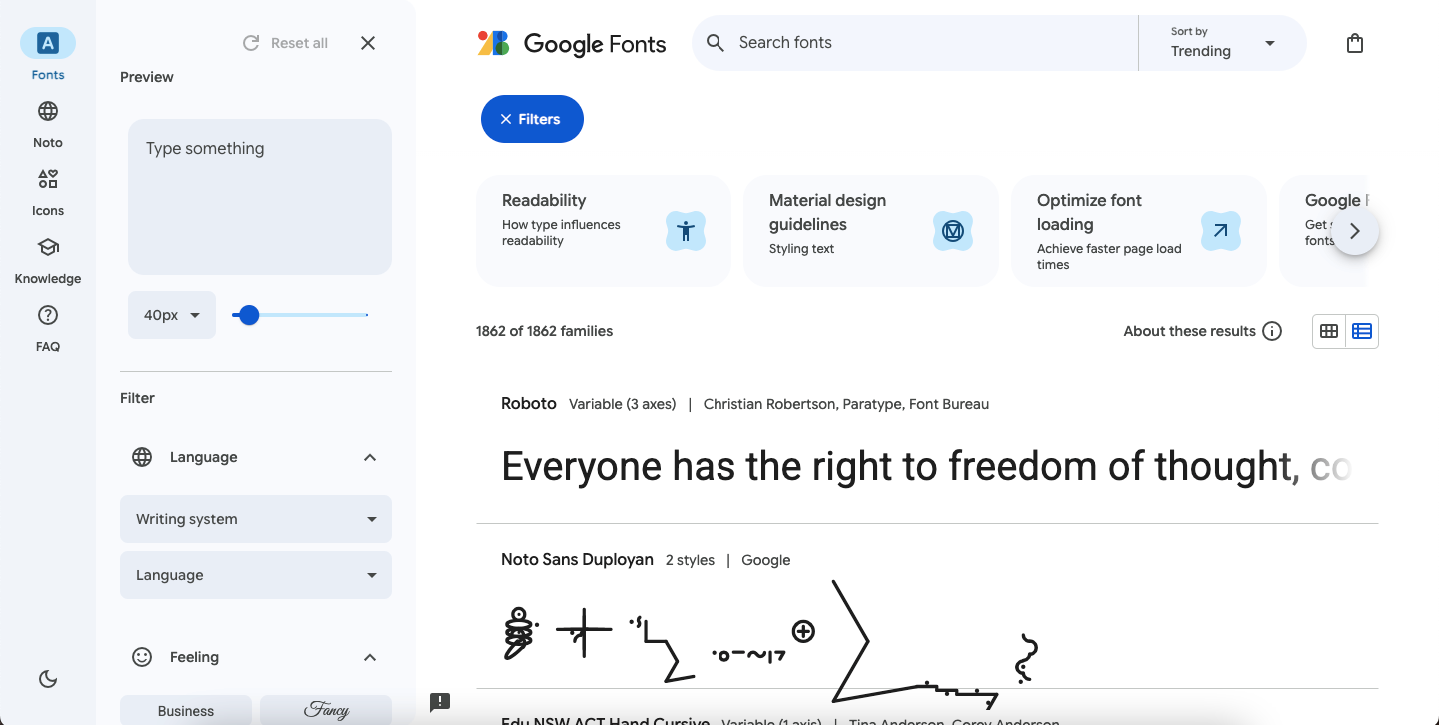The image size is (1439, 725).
Task: Click the shopping bag icon
Action: [1355, 43]
